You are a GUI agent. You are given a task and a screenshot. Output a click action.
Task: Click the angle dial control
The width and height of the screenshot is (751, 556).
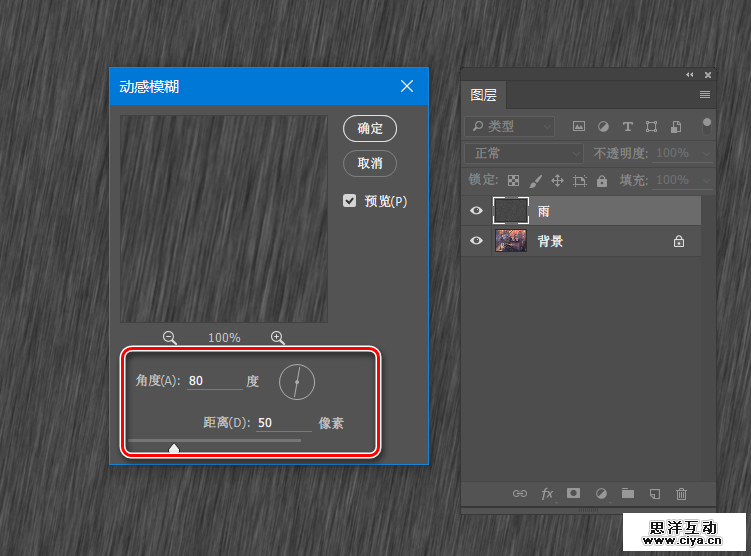(297, 382)
